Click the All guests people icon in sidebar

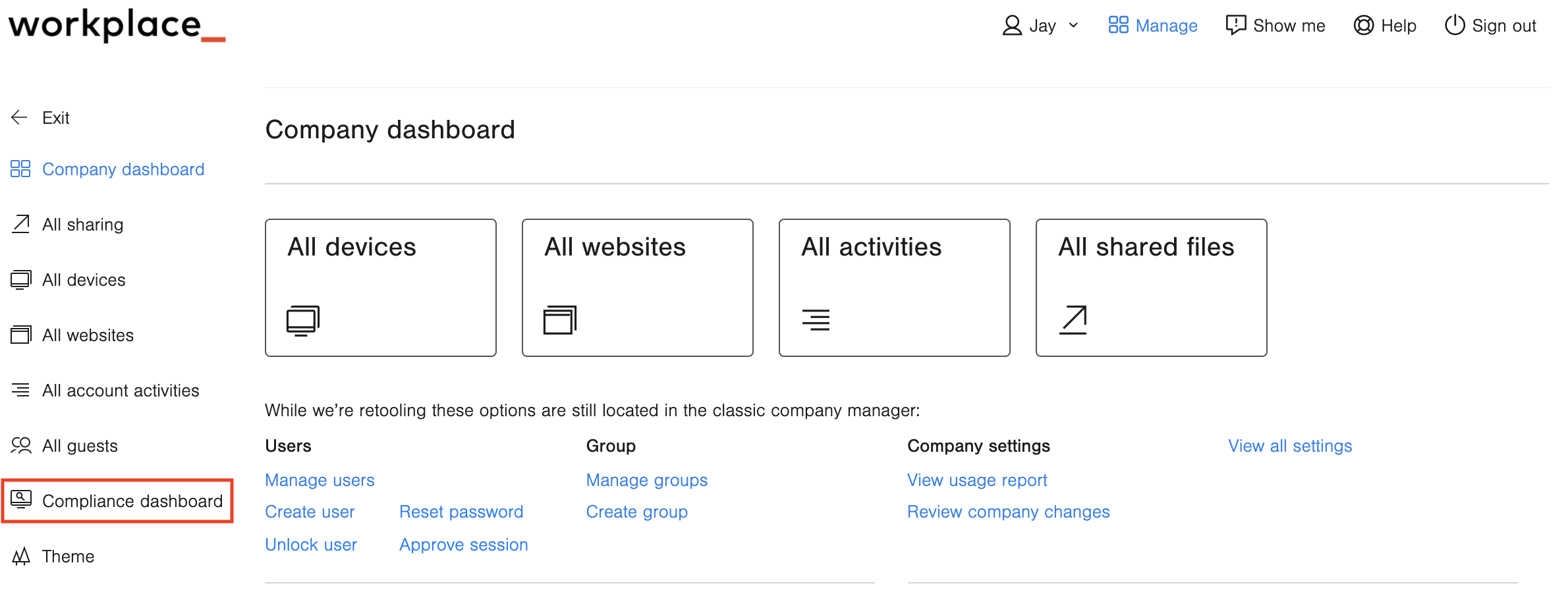click(20, 446)
